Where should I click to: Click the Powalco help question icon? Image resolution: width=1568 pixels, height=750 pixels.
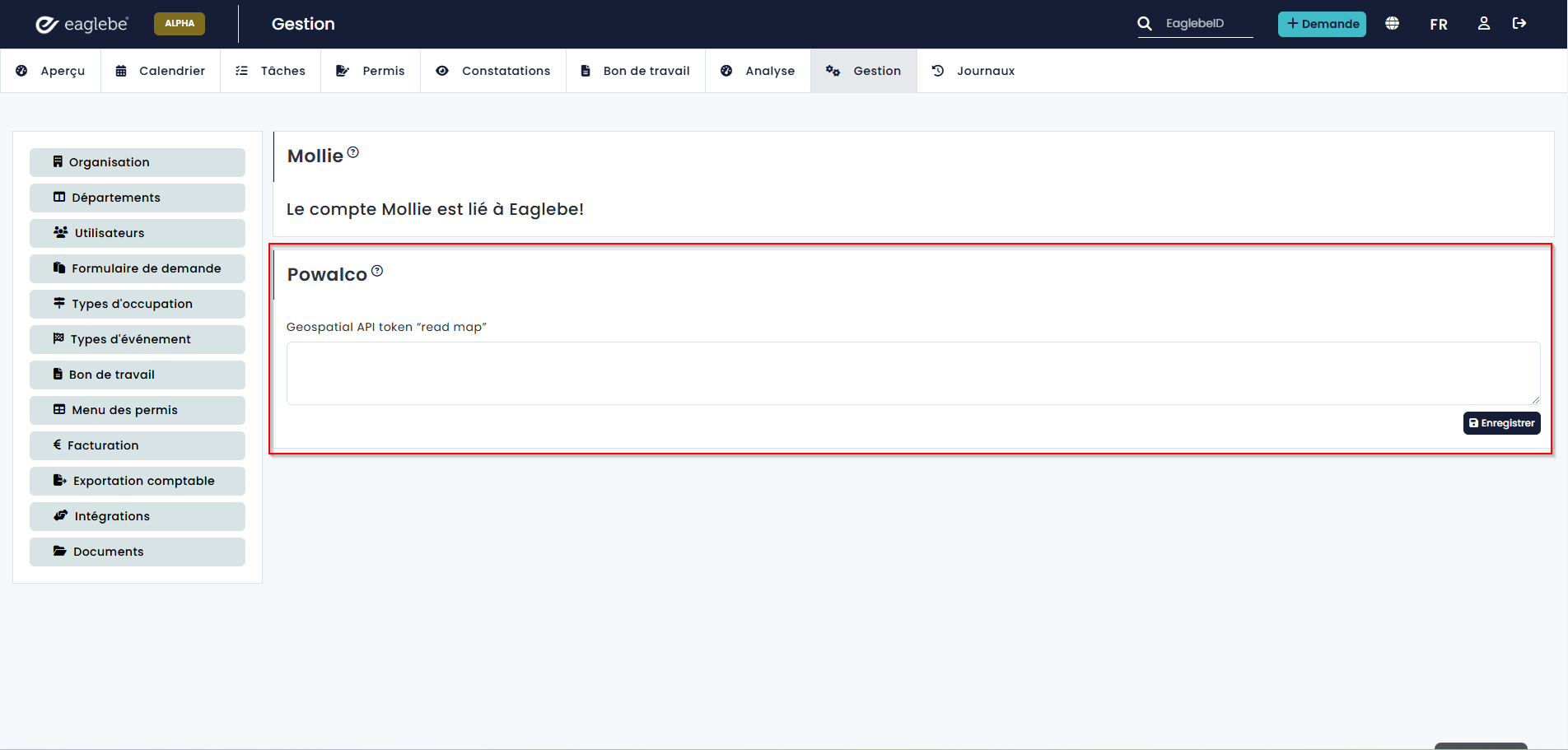click(377, 271)
